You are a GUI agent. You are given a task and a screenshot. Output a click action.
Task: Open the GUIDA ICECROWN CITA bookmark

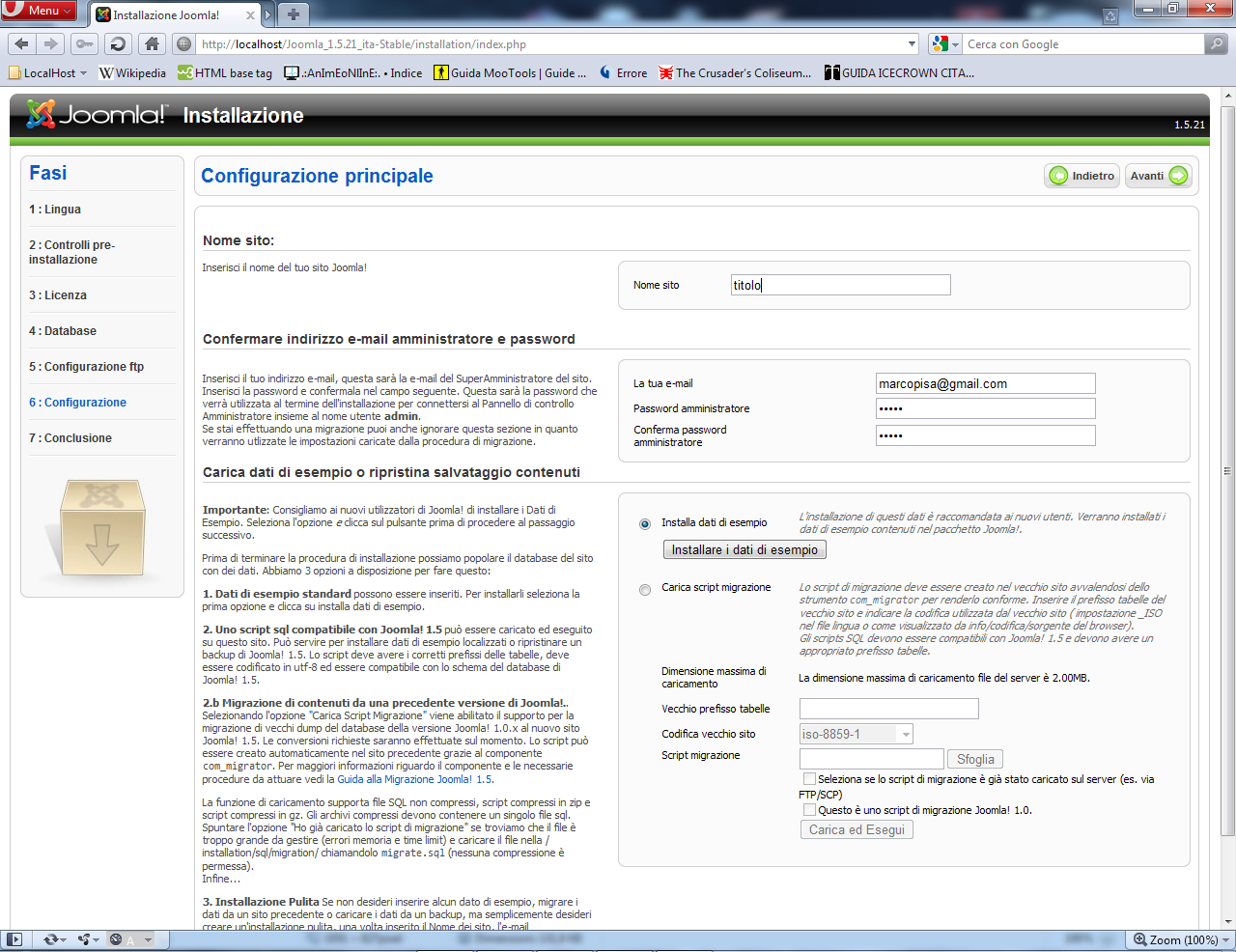900,72
